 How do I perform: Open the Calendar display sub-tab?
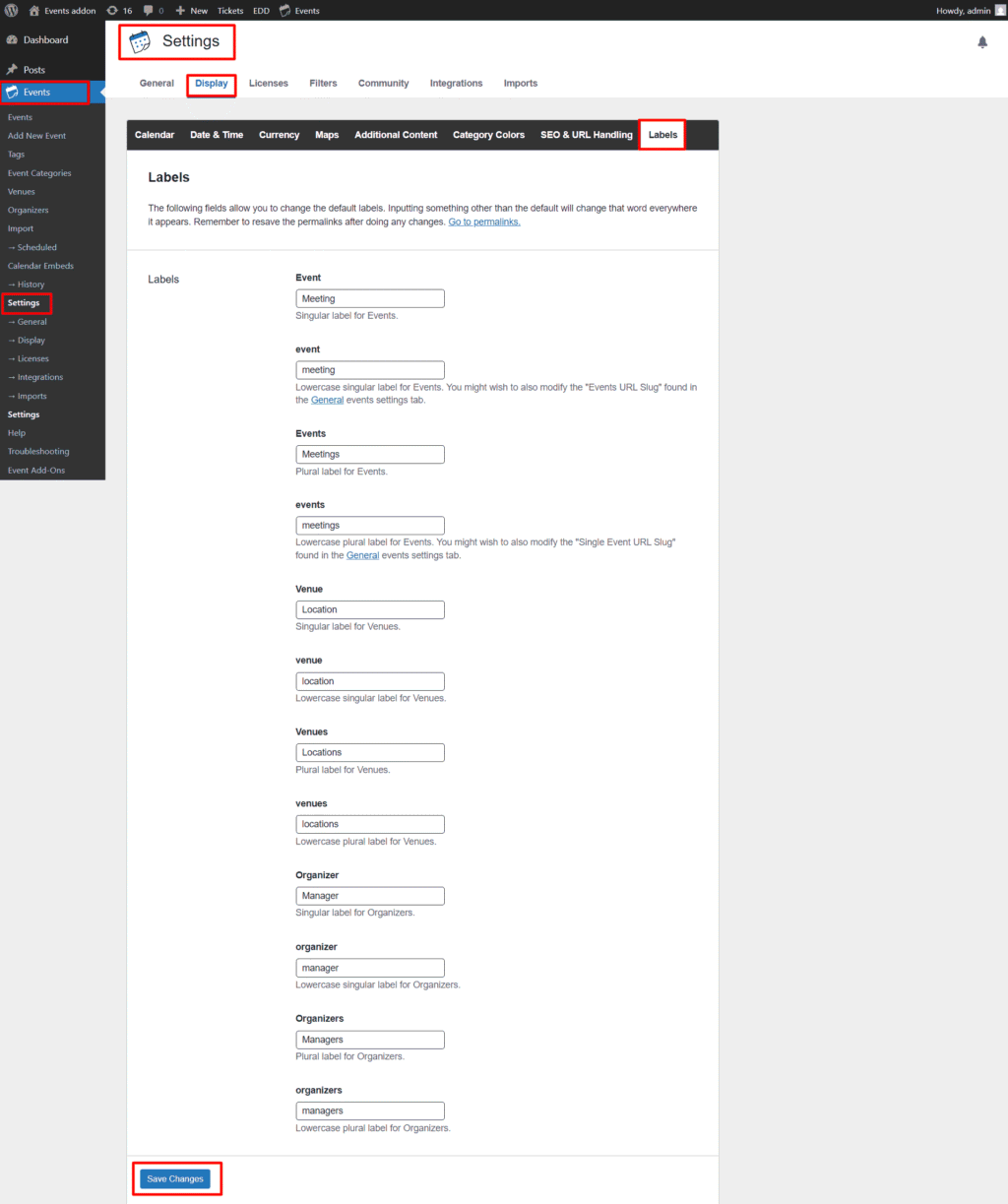[x=155, y=135]
